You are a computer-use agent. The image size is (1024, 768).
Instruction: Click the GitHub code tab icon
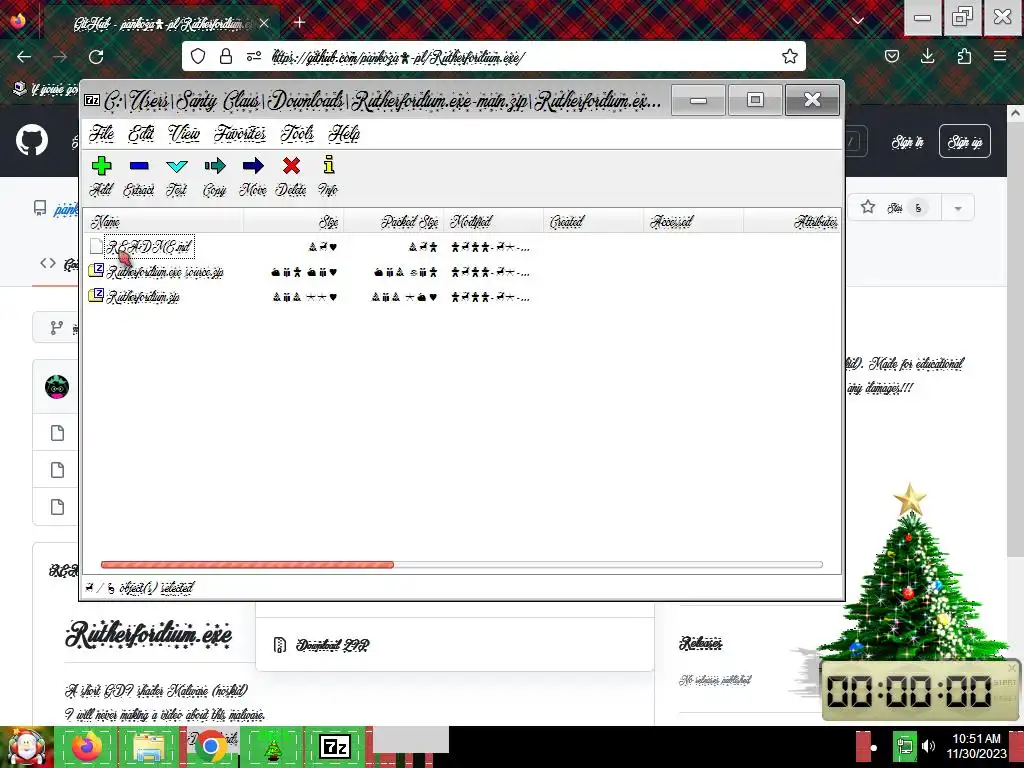pos(48,263)
